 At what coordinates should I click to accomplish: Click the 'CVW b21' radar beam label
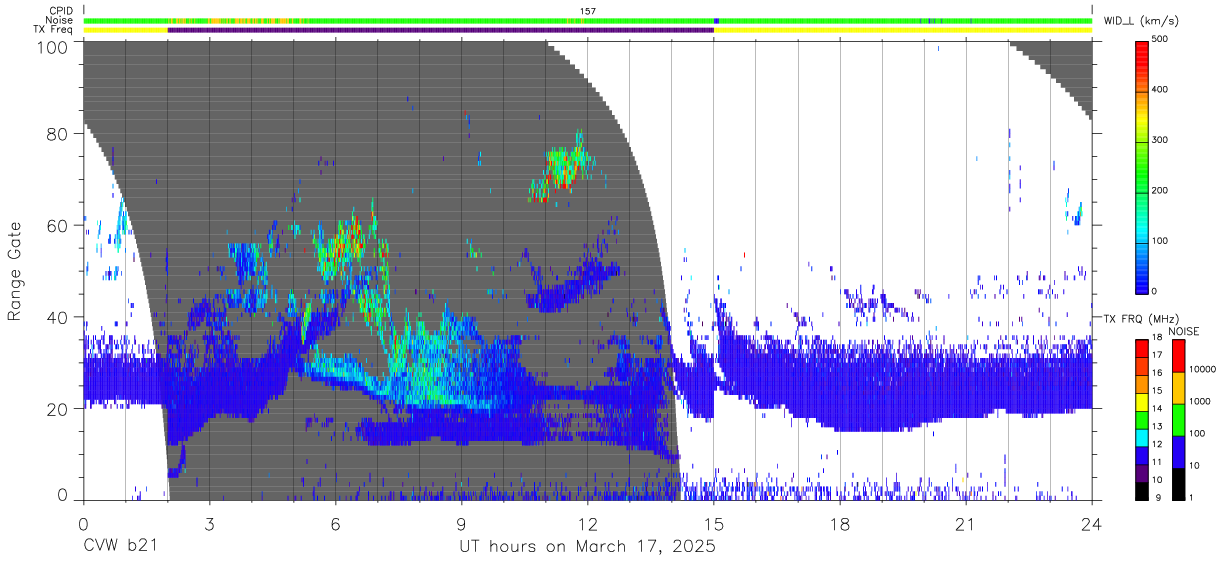121,547
